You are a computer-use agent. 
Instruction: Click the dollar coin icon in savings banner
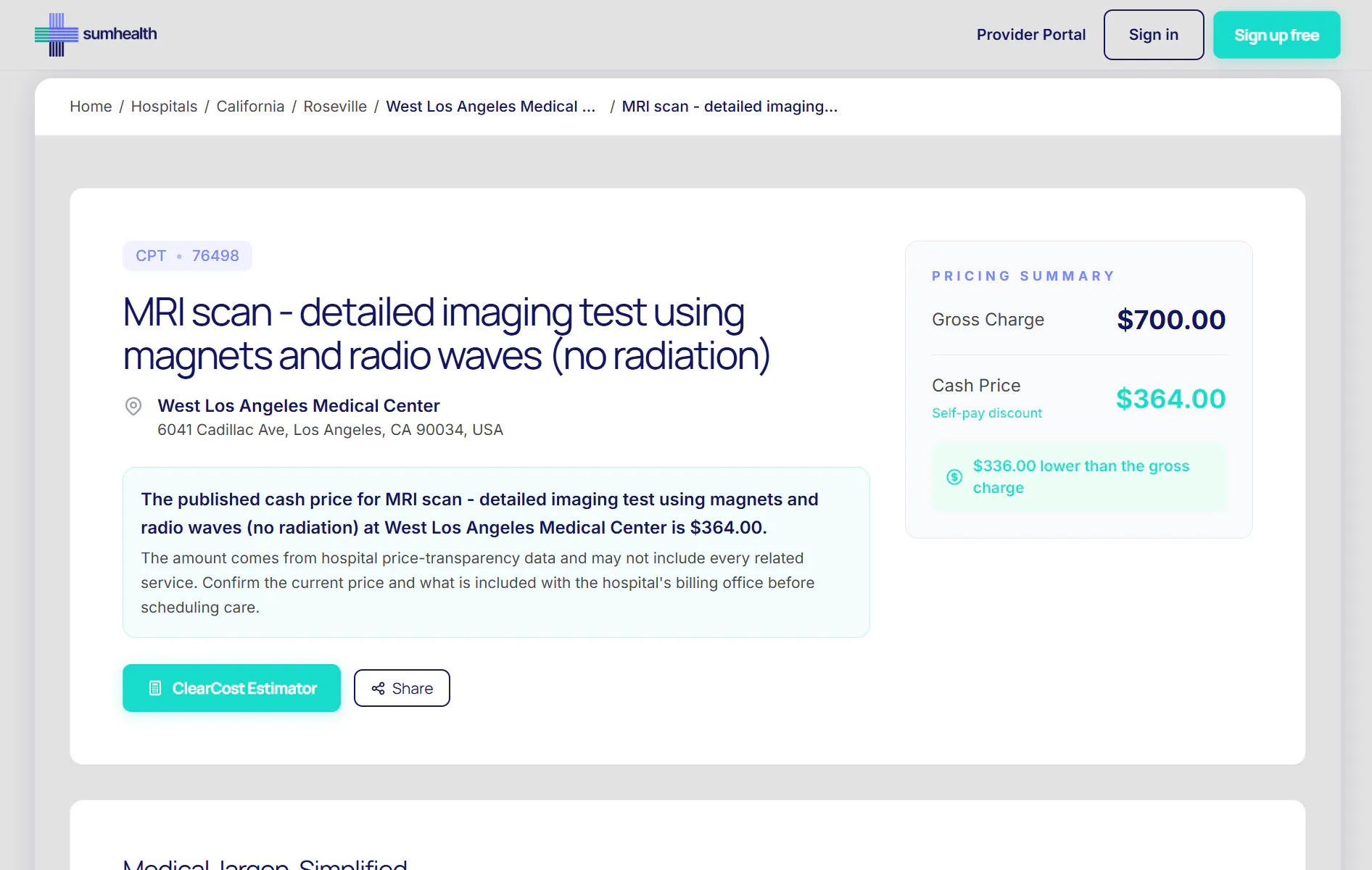click(954, 477)
